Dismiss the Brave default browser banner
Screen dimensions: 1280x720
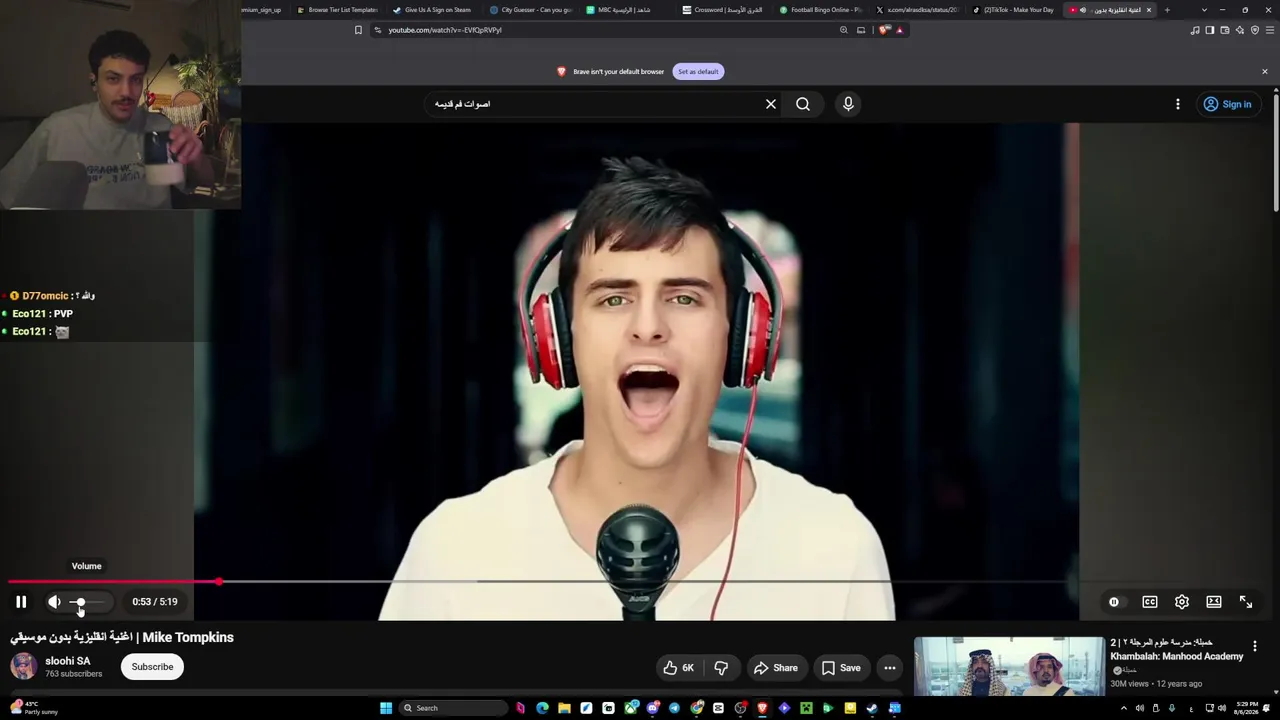tap(1265, 72)
